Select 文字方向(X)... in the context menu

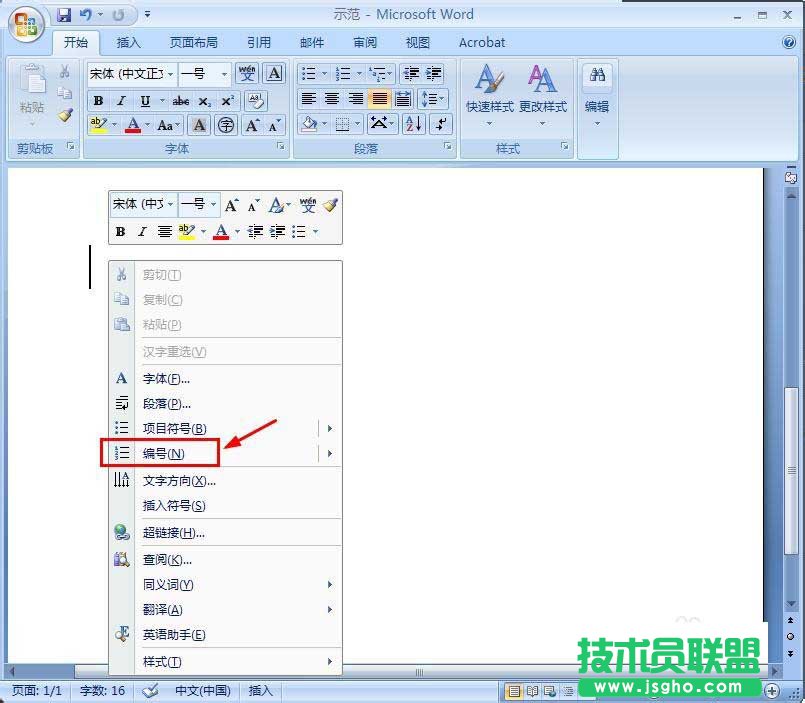225,481
